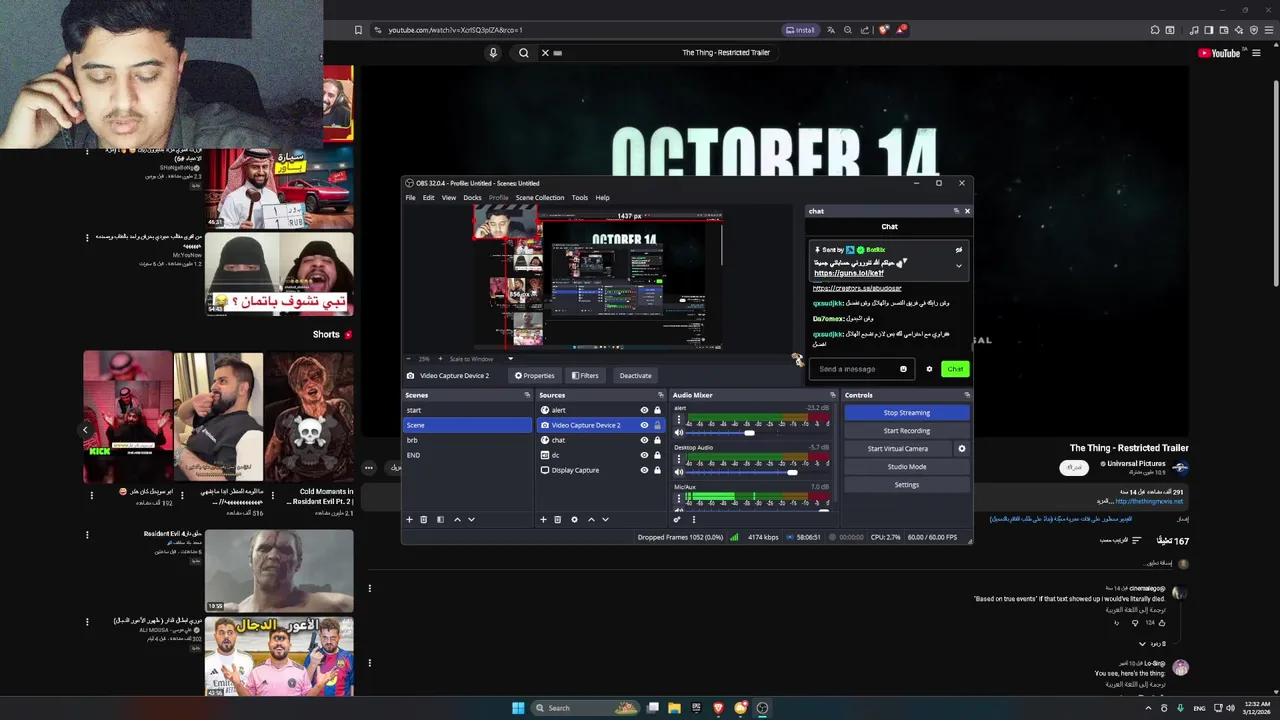Open OBS Settings button
This screenshot has height=720, width=1280.
907,485
